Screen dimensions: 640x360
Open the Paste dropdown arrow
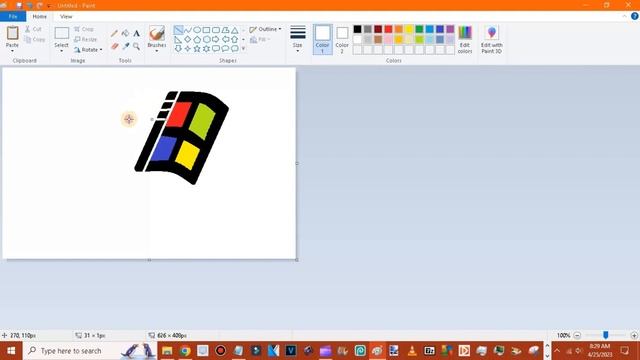[x=12, y=51]
